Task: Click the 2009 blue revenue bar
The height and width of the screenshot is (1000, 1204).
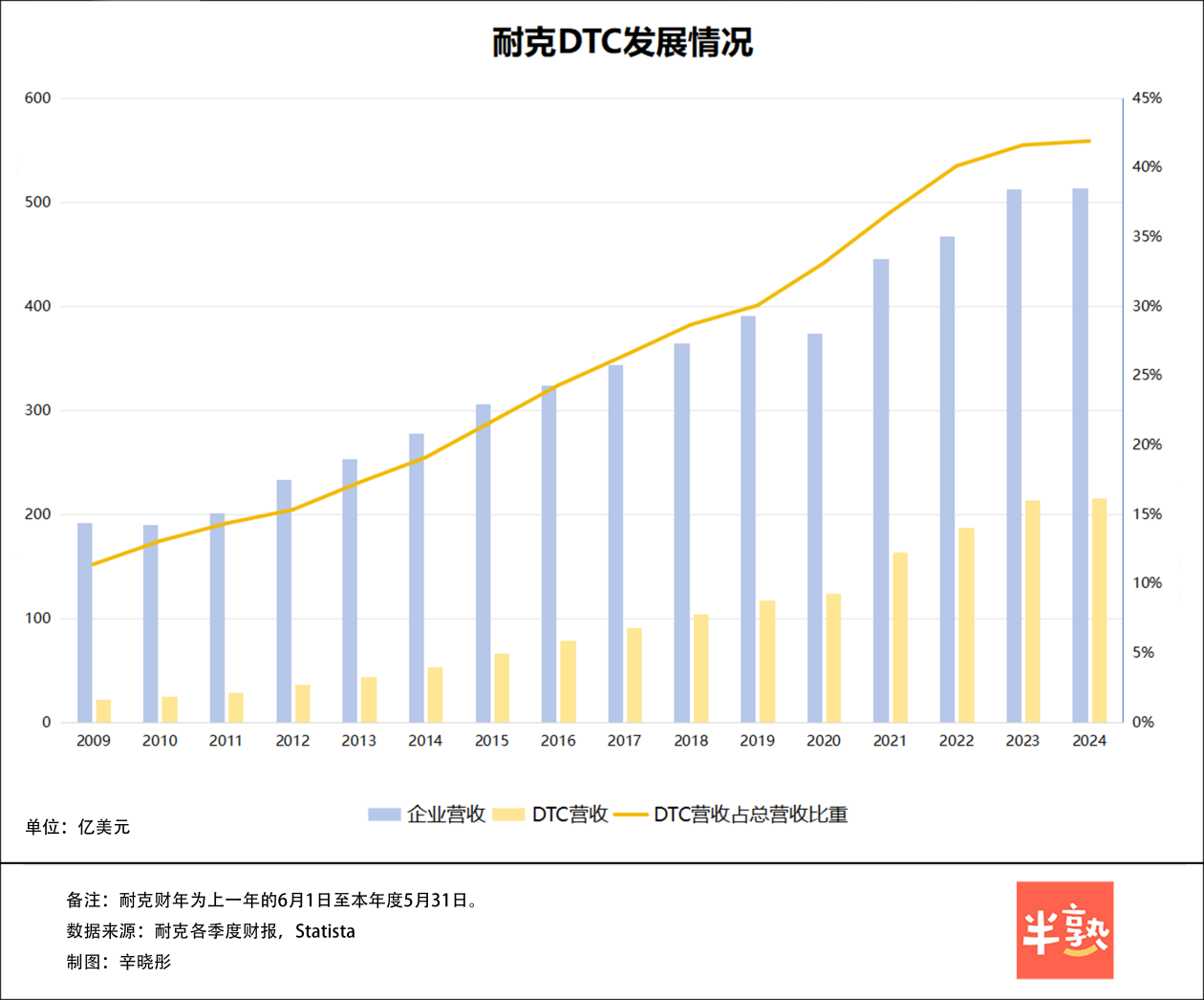Action: click(85, 622)
